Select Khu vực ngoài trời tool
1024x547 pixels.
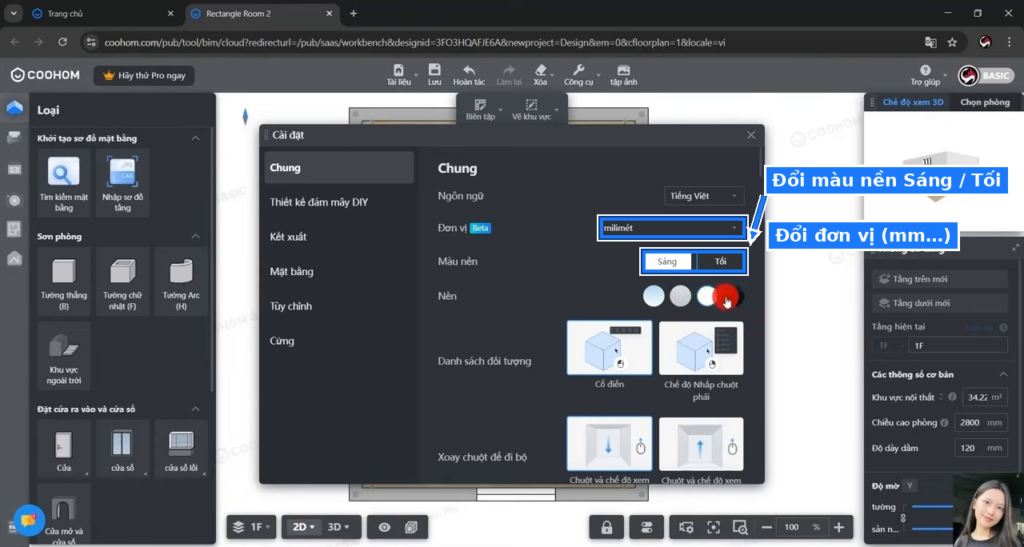tap(63, 356)
